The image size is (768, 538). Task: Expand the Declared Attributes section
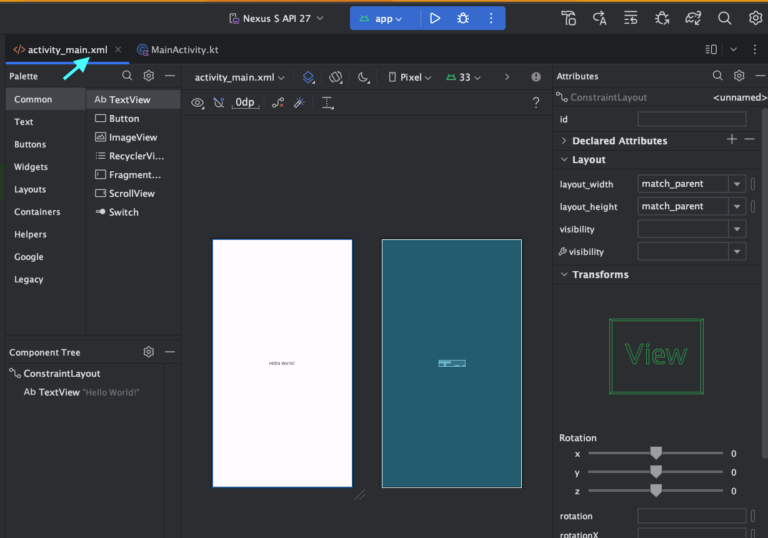564,141
